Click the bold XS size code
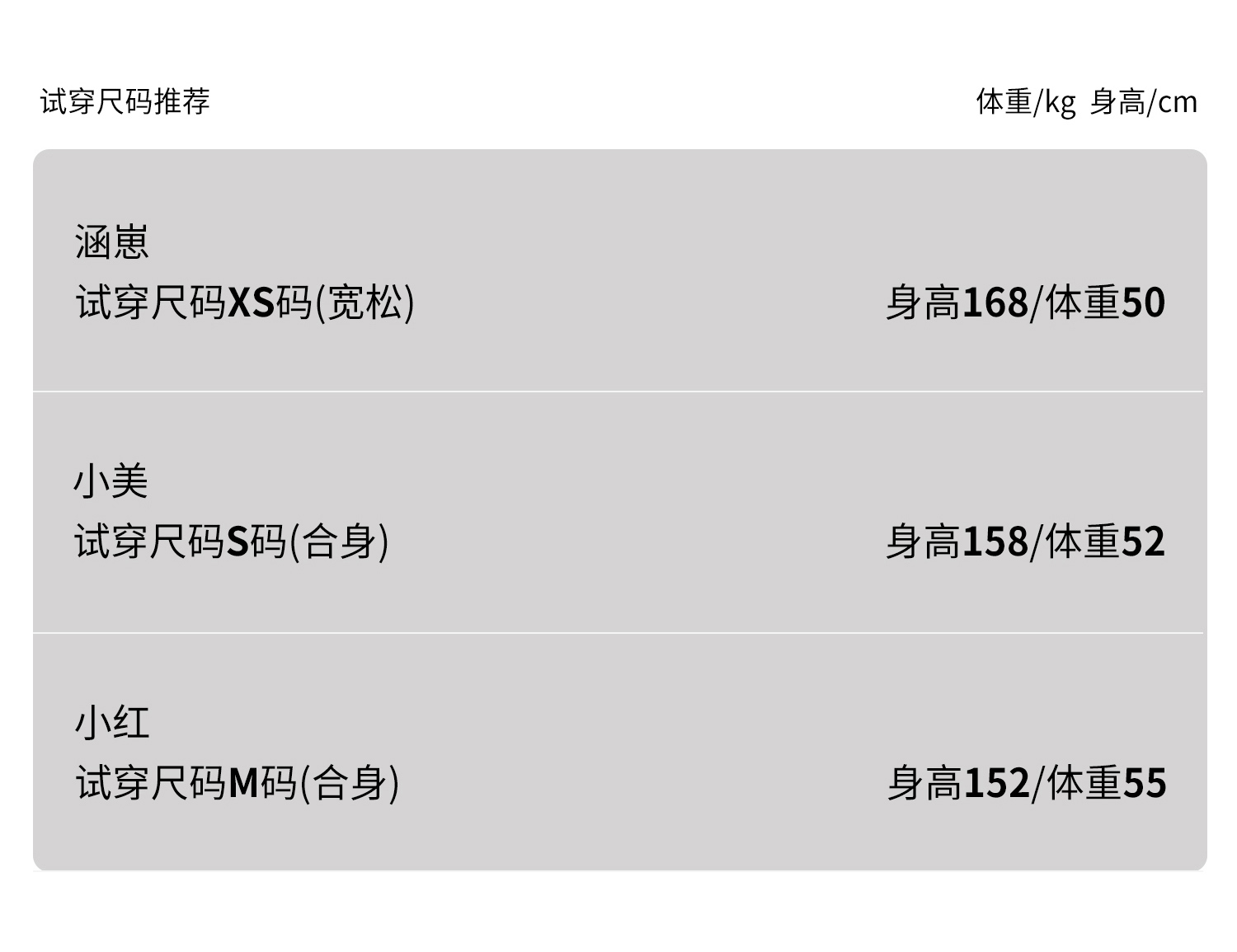The image size is (1237, 952). [x=251, y=302]
